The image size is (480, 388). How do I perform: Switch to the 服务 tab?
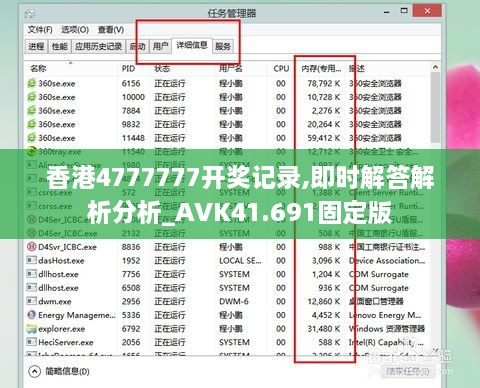[223, 46]
